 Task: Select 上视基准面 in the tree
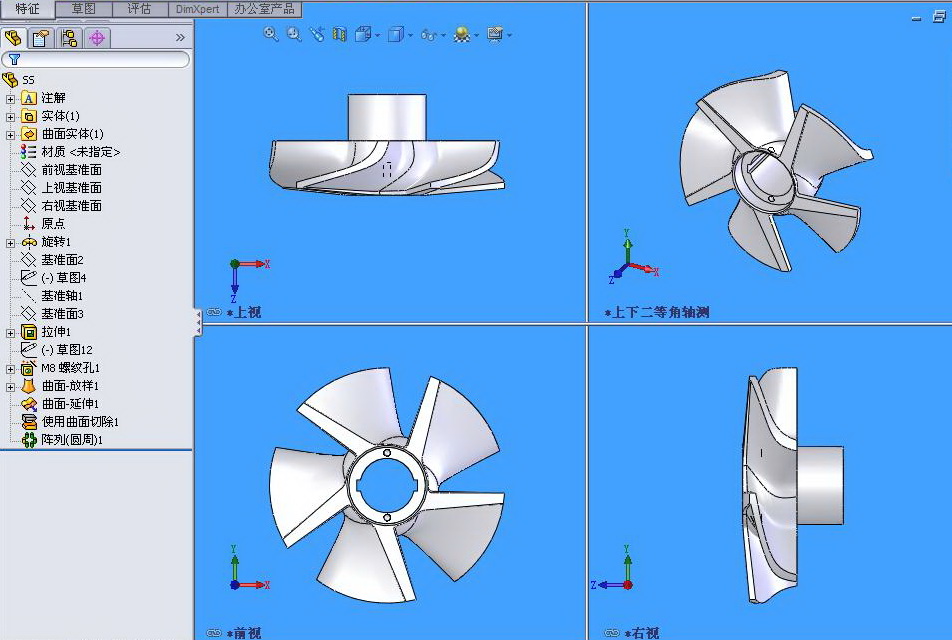(x=71, y=188)
